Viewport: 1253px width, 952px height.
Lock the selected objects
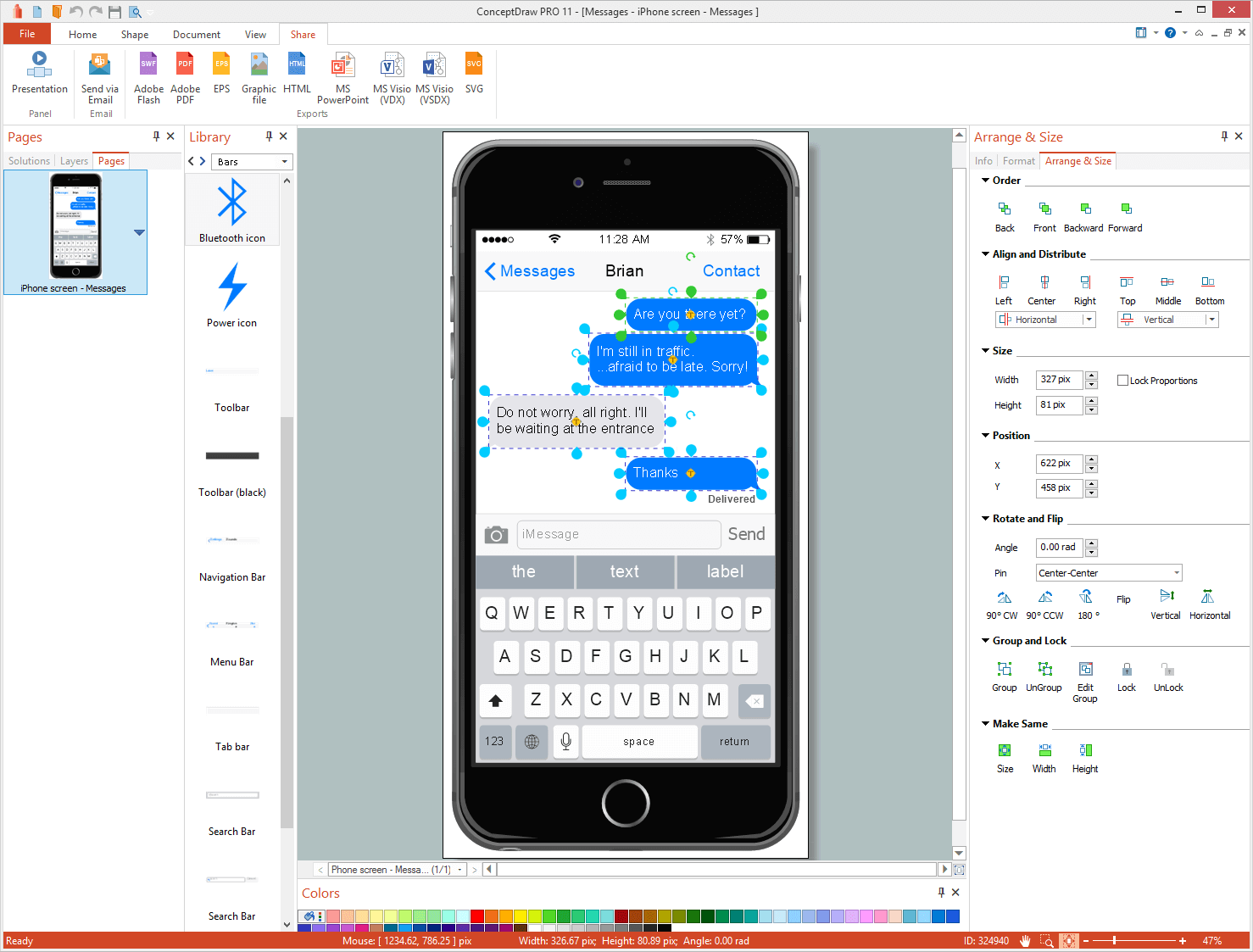tap(1127, 677)
